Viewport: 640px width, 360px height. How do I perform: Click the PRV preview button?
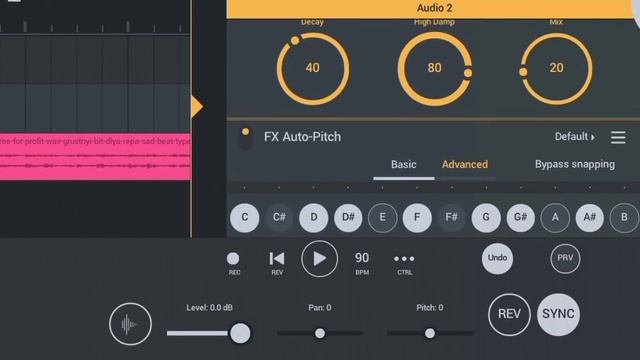click(565, 258)
